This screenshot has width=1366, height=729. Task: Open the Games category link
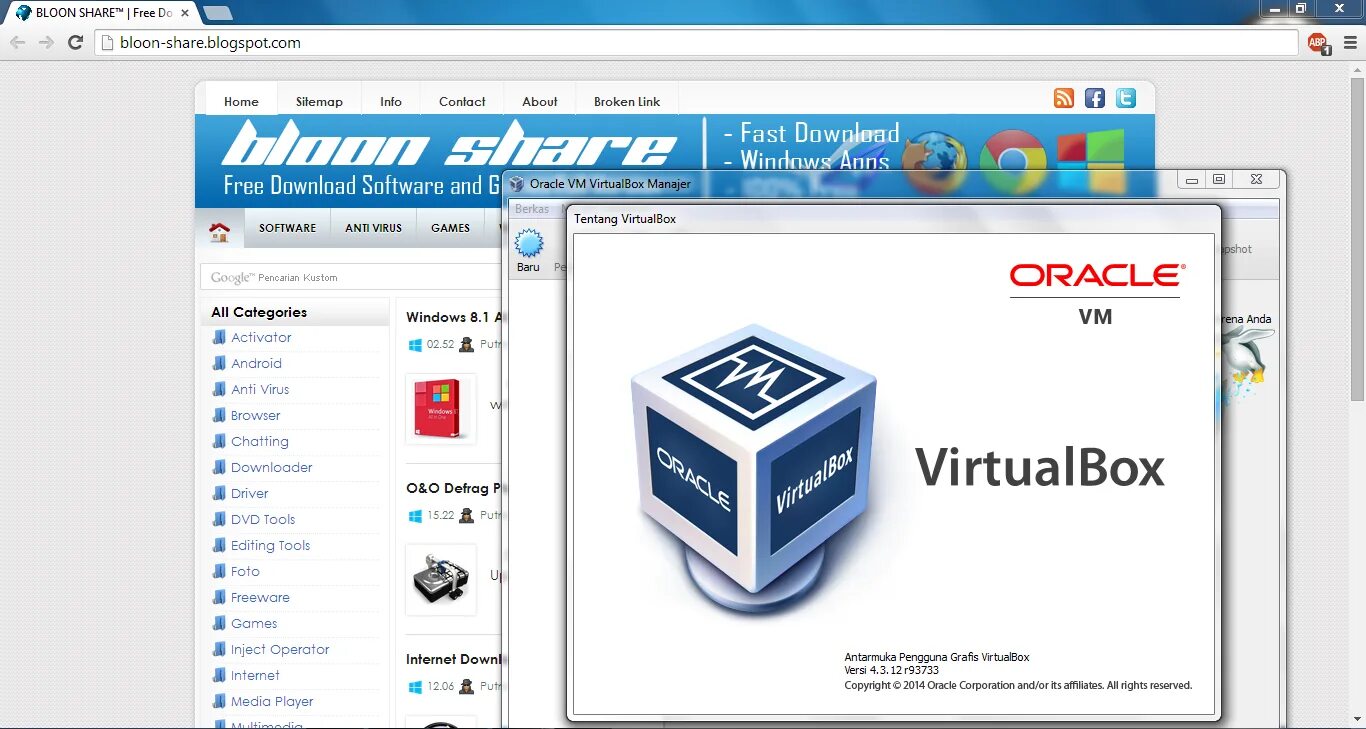point(254,623)
